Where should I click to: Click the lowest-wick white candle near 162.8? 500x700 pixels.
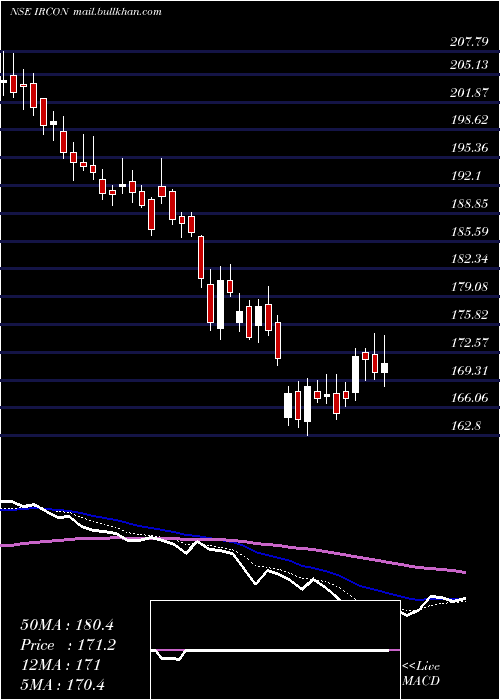coord(307,404)
